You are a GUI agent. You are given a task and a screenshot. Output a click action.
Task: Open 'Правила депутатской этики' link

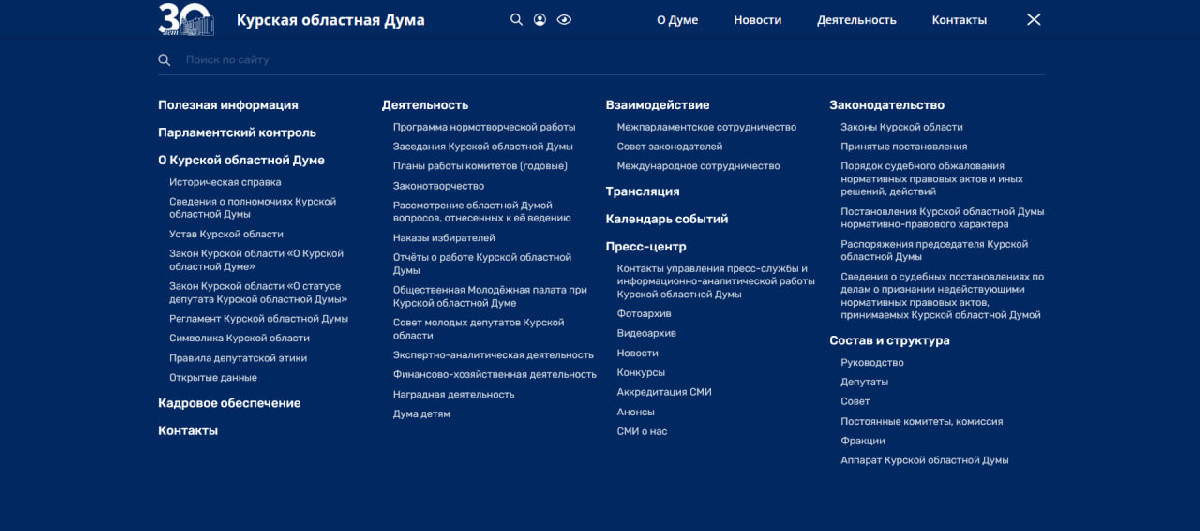[x=238, y=358]
